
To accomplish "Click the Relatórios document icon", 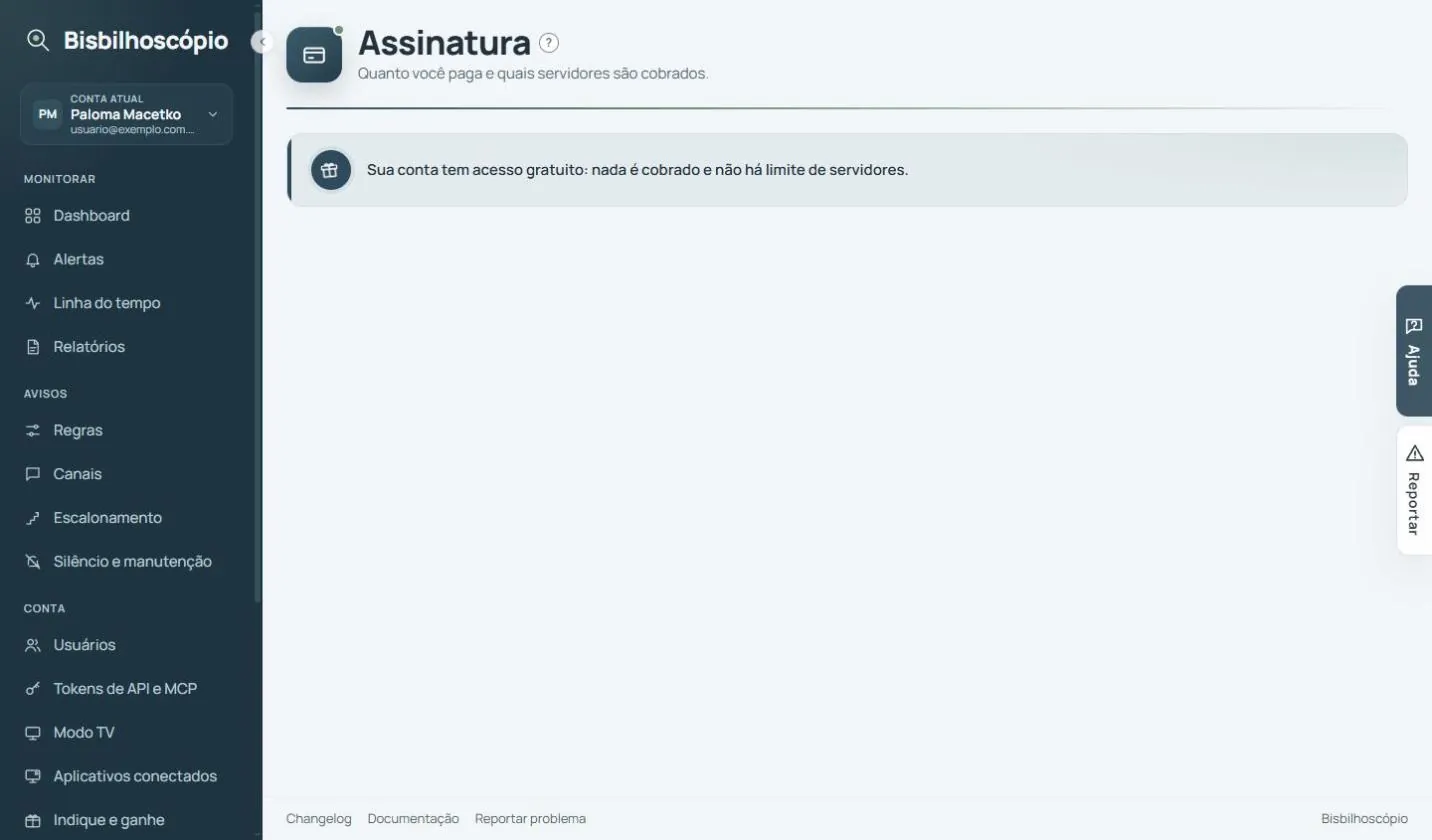I will point(33,347).
